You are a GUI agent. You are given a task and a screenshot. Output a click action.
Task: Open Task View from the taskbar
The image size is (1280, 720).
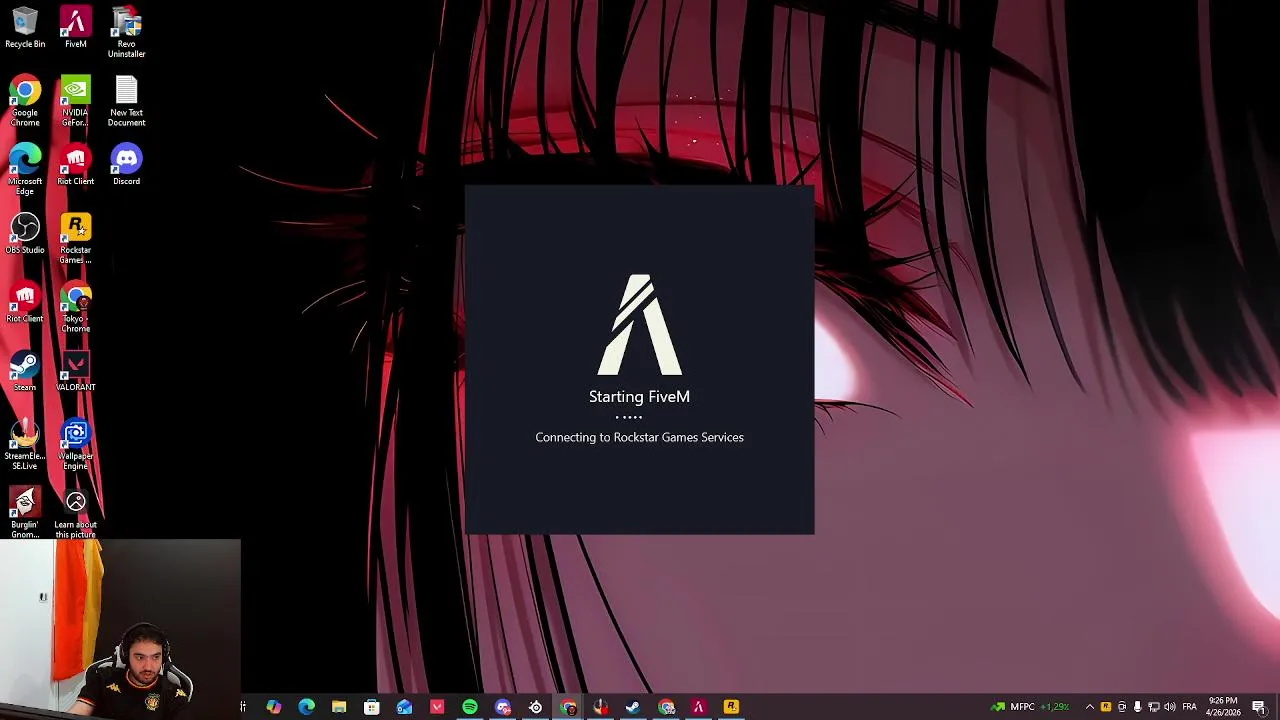pos(243,707)
